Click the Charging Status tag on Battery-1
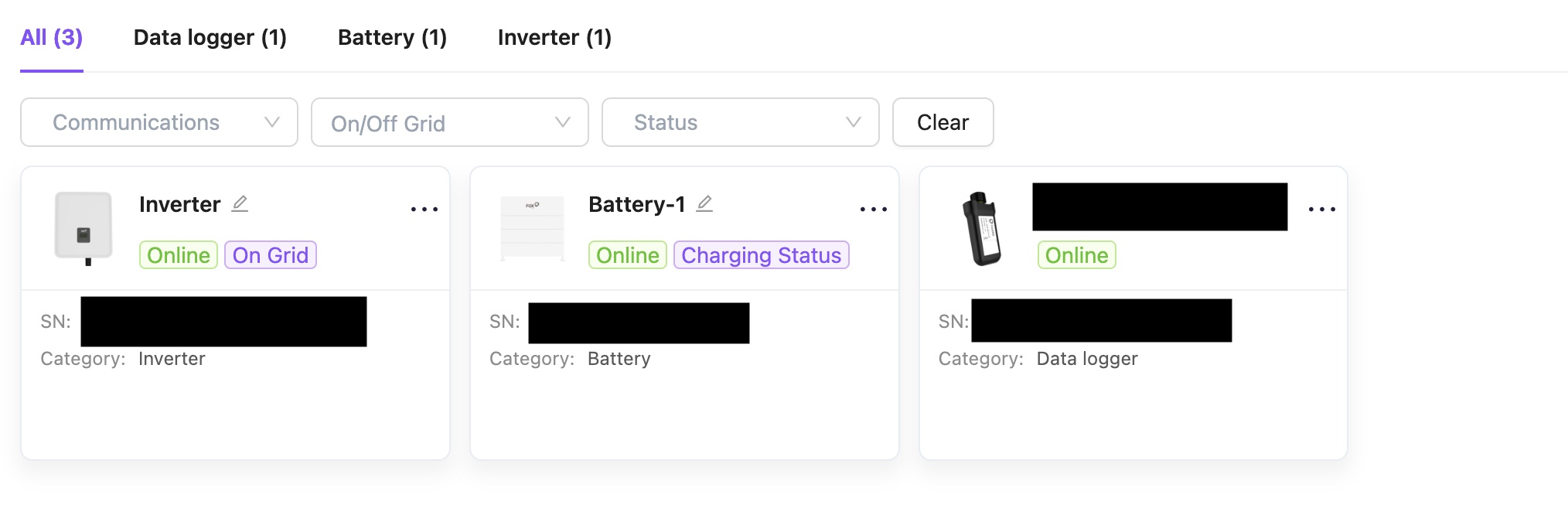This screenshot has width=1568, height=515. [761, 255]
